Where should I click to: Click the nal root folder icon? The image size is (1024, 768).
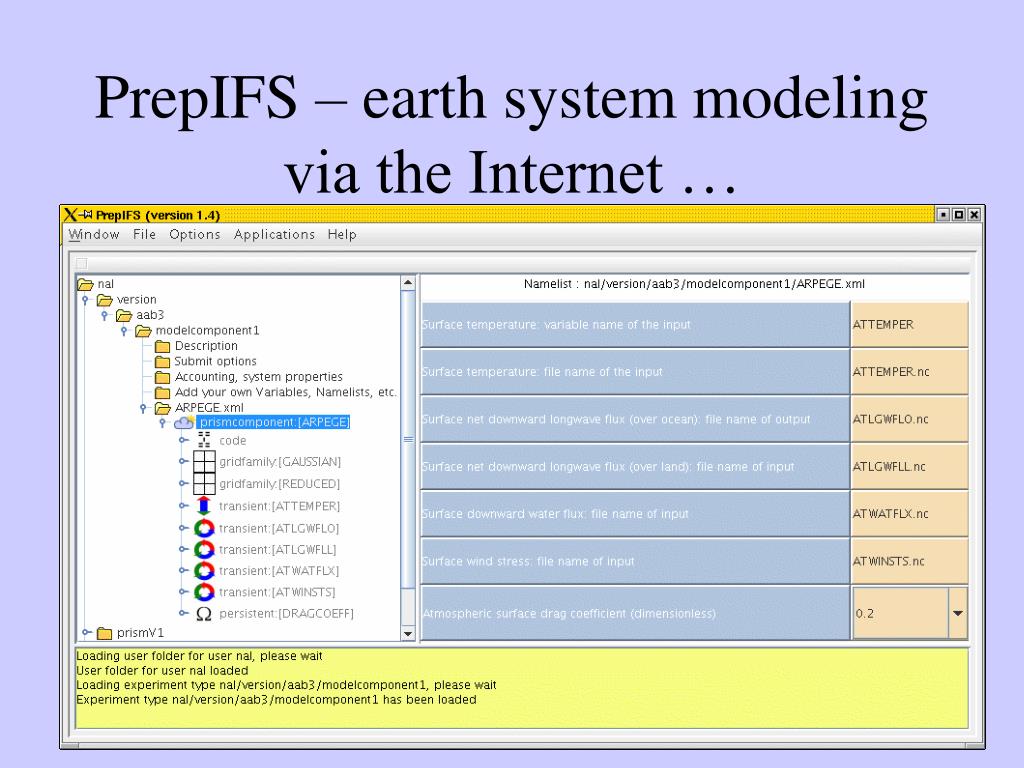click(x=86, y=285)
